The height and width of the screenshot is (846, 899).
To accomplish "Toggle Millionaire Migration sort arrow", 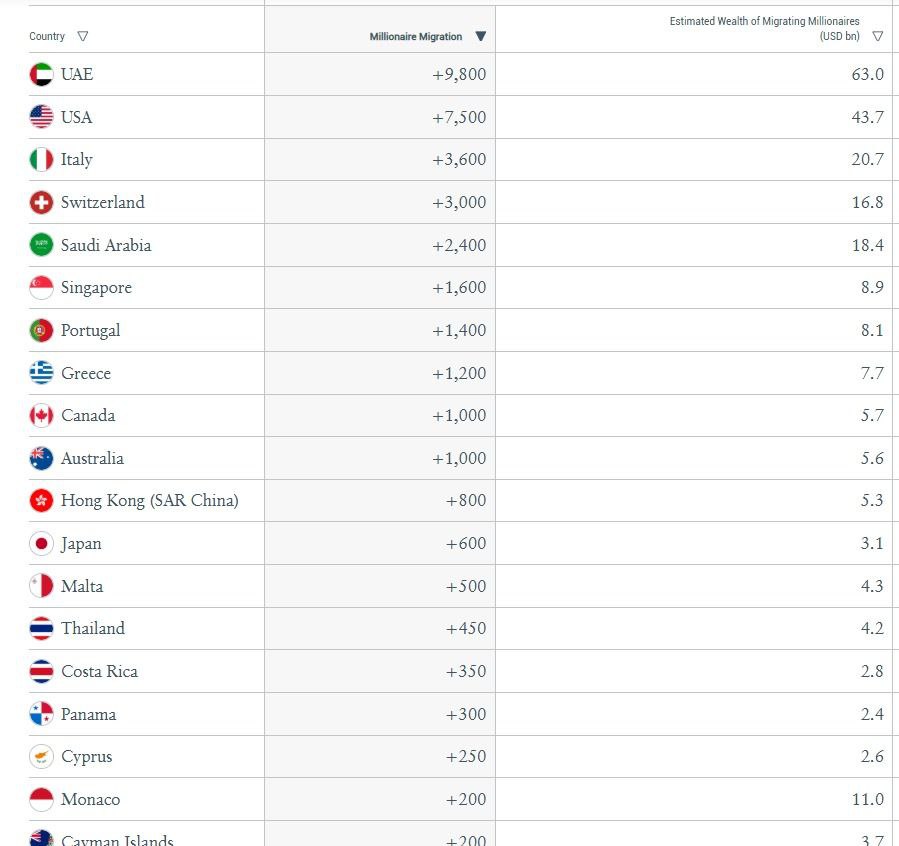I will pyautogui.click(x=480, y=37).
